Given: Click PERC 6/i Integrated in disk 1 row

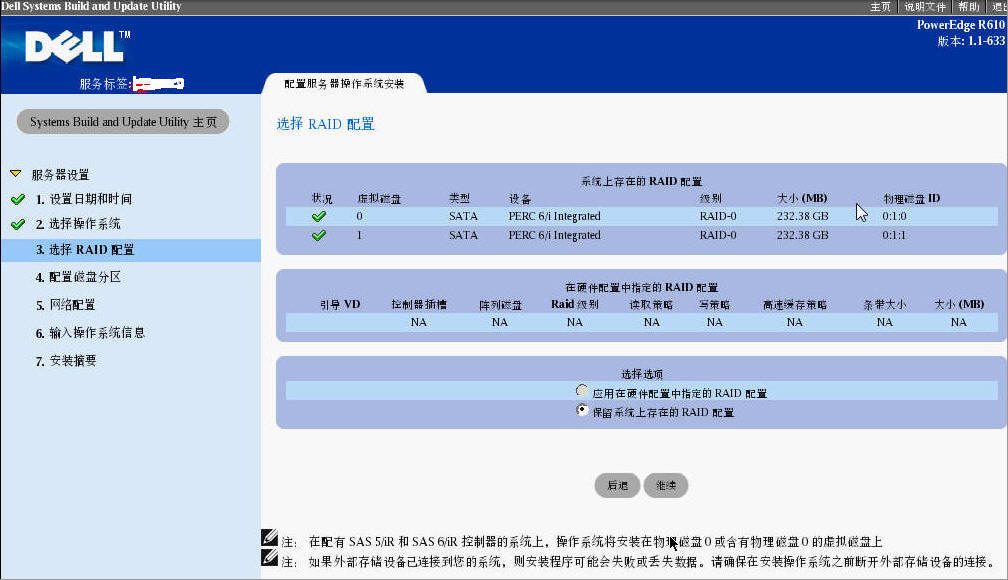Looking at the screenshot, I should 554,235.
